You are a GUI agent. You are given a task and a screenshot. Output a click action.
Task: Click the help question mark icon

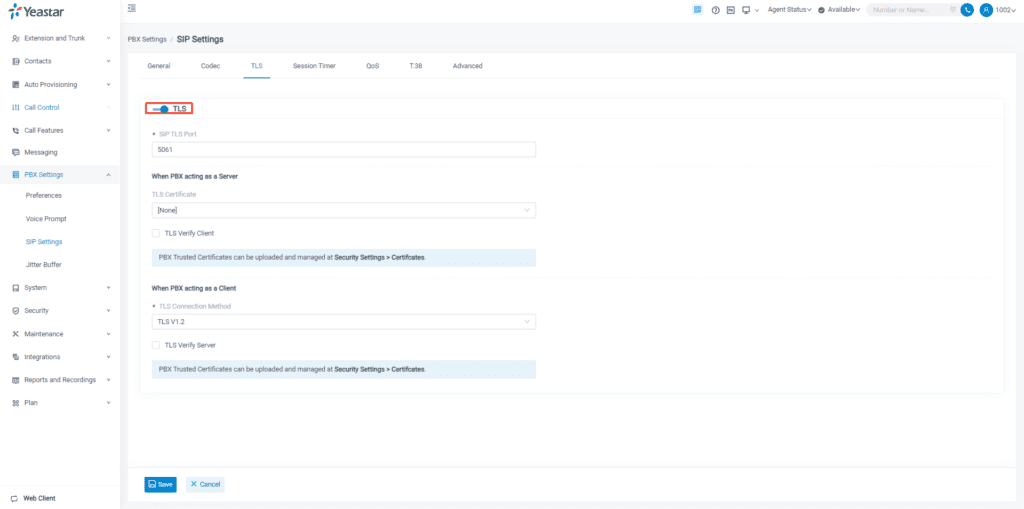click(x=715, y=10)
